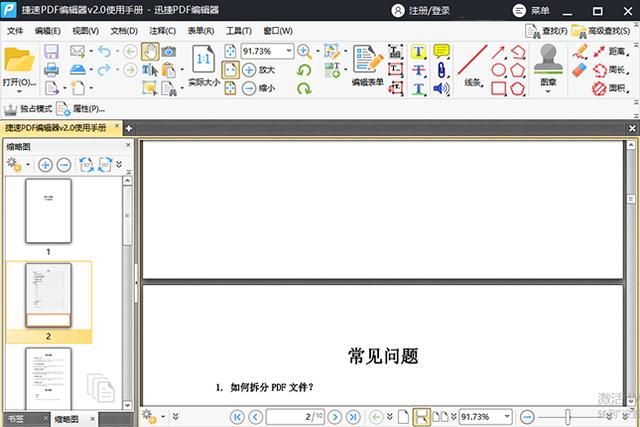Add a new document tab plus
This screenshot has height=427, width=640.
coord(129,129)
